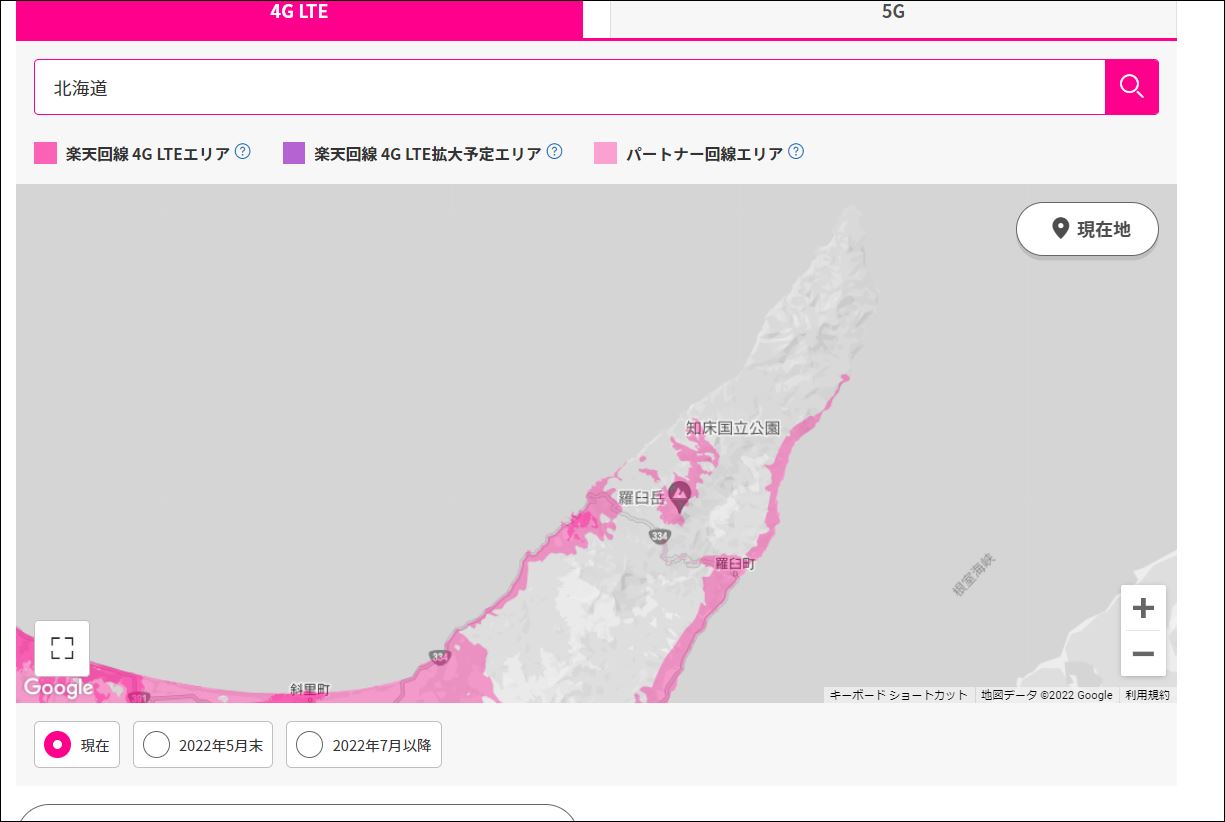Click the 楽天回線 4G LTE拡大予定エリア legend label

pyautogui.click(x=428, y=154)
